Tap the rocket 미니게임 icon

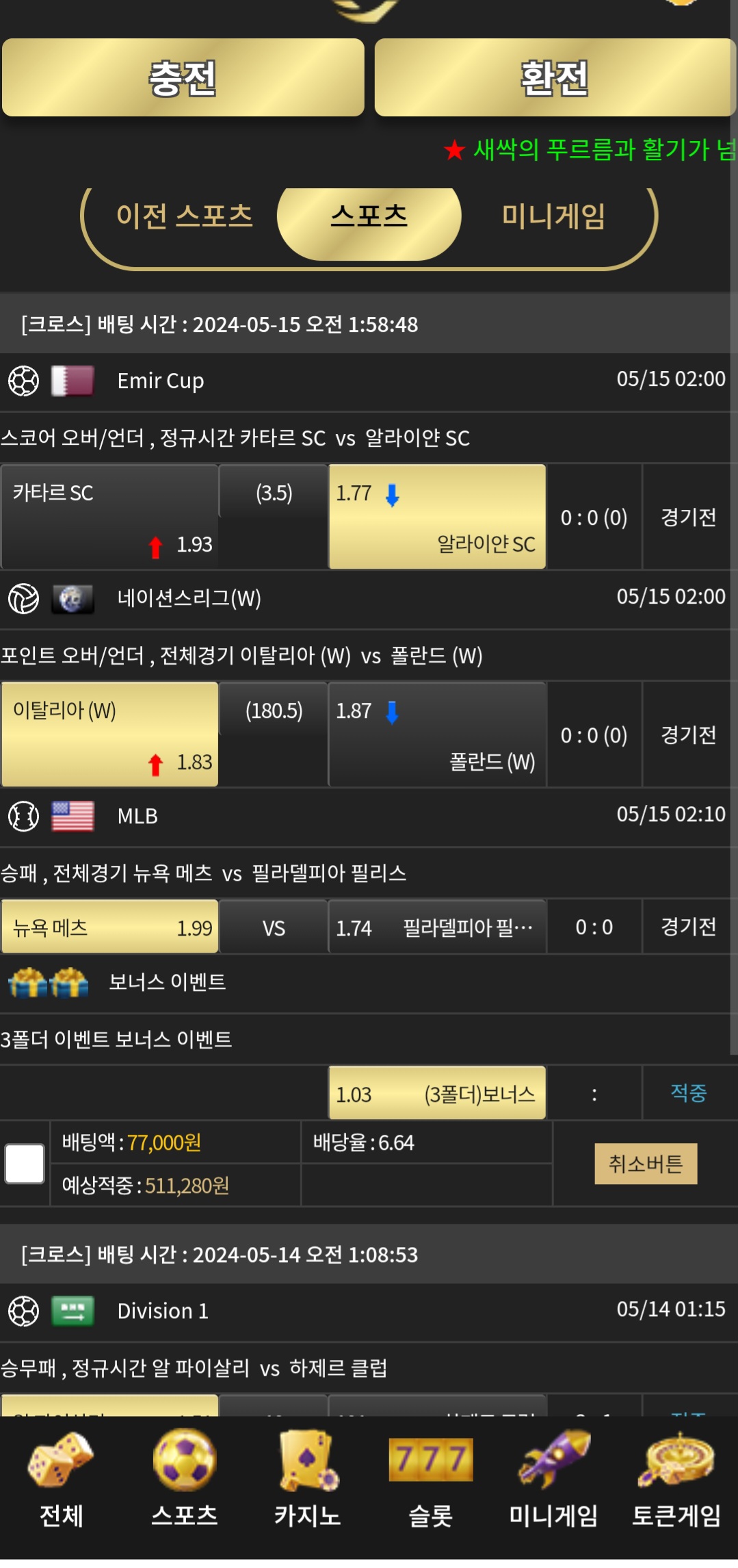point(553,1460)
